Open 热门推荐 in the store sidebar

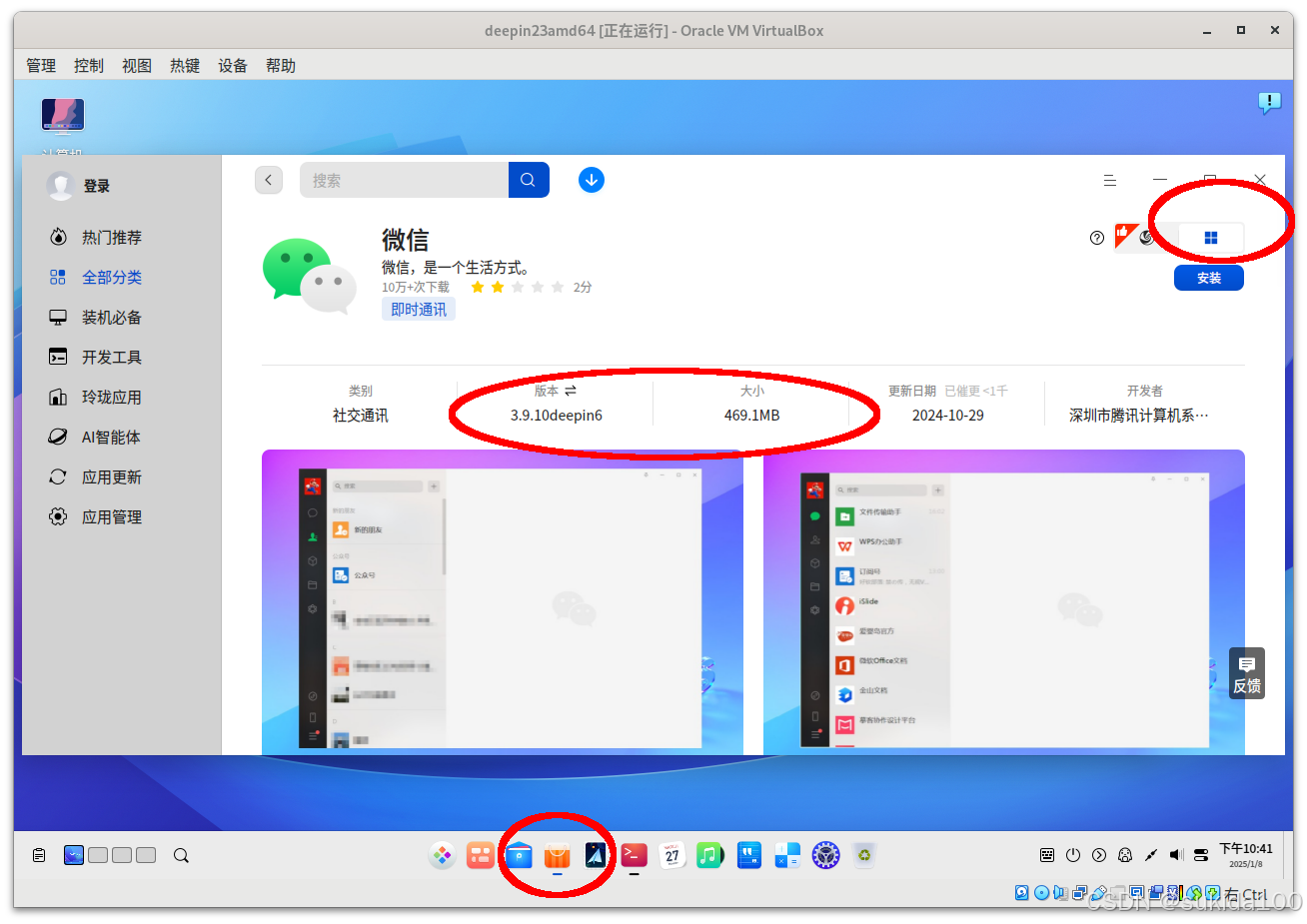[96, 238]
